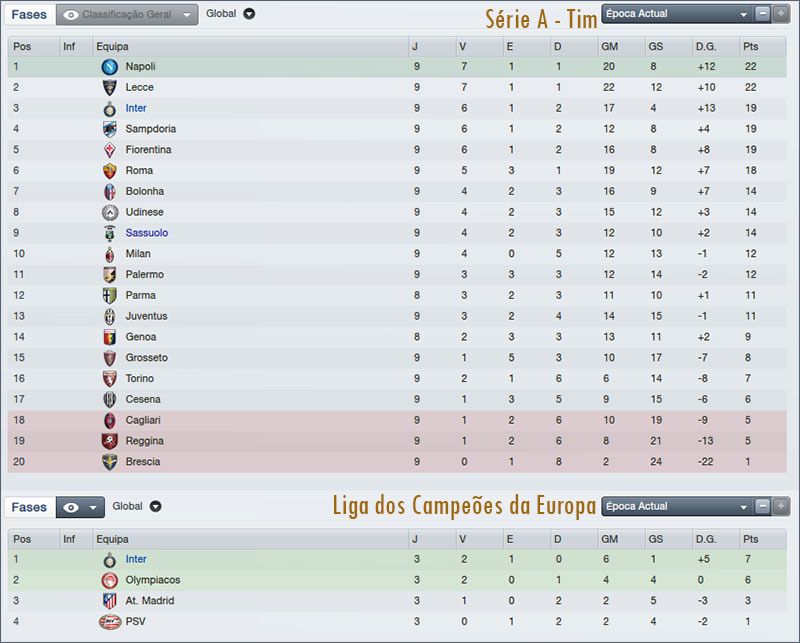Switch to the upper Fases tab
Screen dimensions: 800x643
coord(28,15)
